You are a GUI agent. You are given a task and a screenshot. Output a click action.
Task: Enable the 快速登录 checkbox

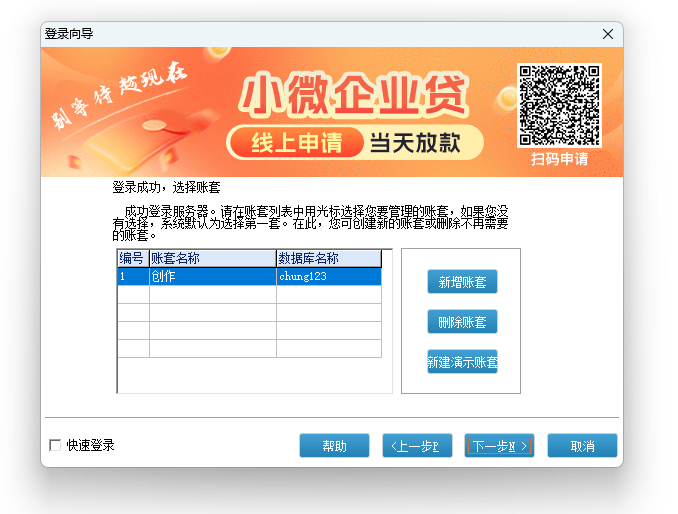click(x=55, y=446)
